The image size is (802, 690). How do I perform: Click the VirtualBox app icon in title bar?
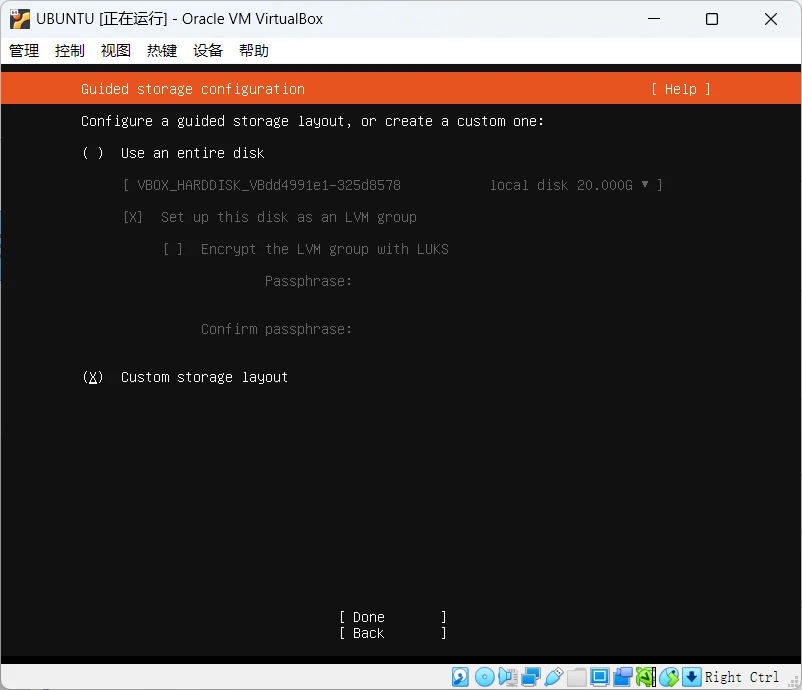pyautogui.click(x=19, y=19)
